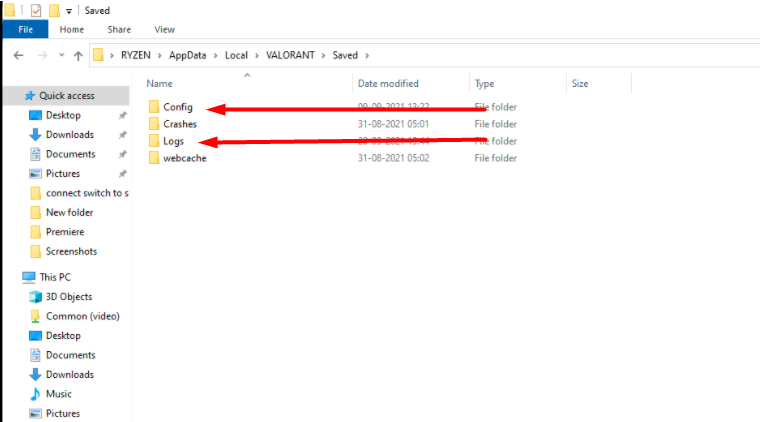Click the Properties quick access toolbar icon
Image resolution: width=760 pixels, height=422 pixels.
[36, 10]
